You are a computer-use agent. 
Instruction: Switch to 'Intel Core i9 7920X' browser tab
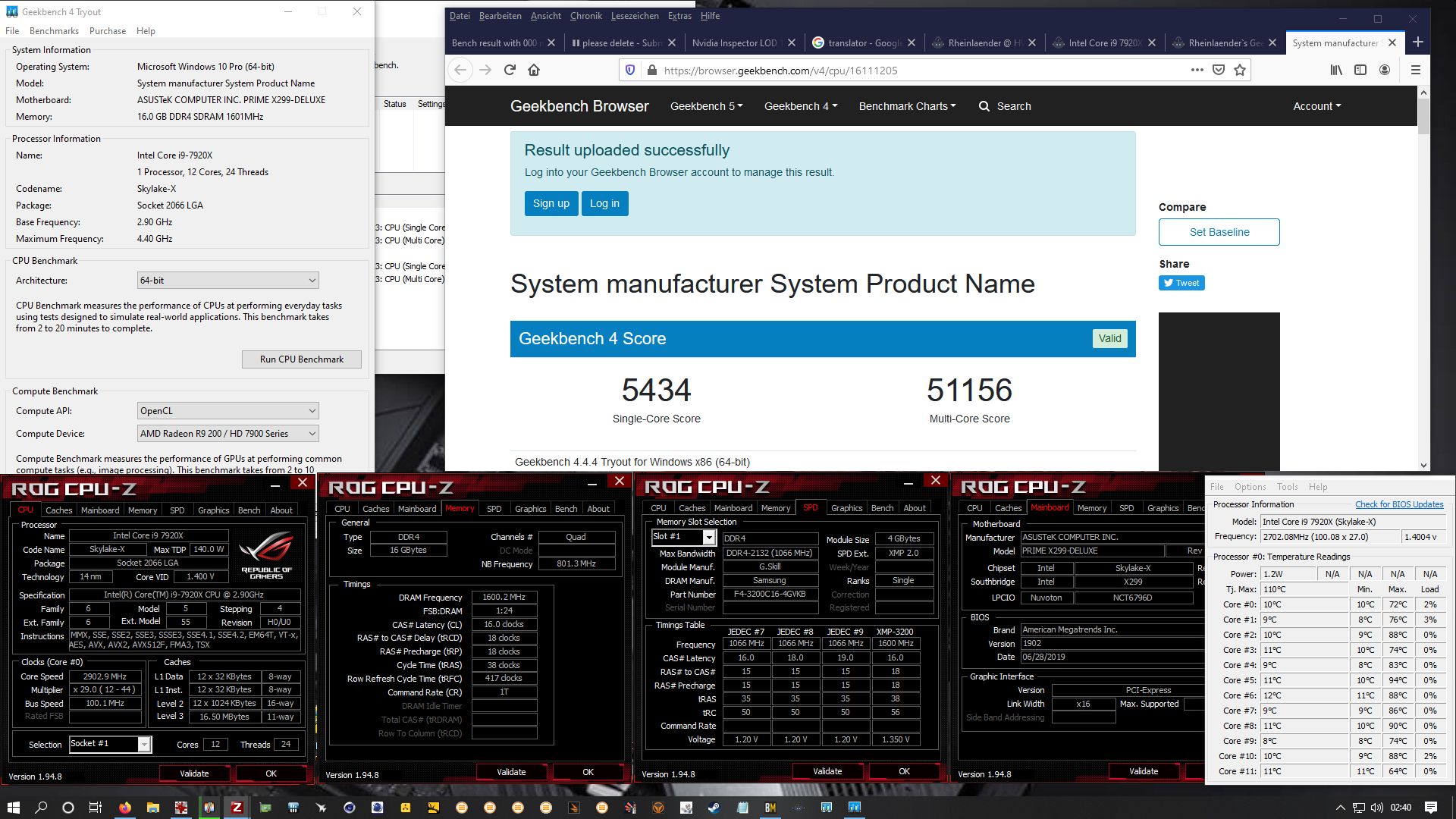coord(1104,42)
